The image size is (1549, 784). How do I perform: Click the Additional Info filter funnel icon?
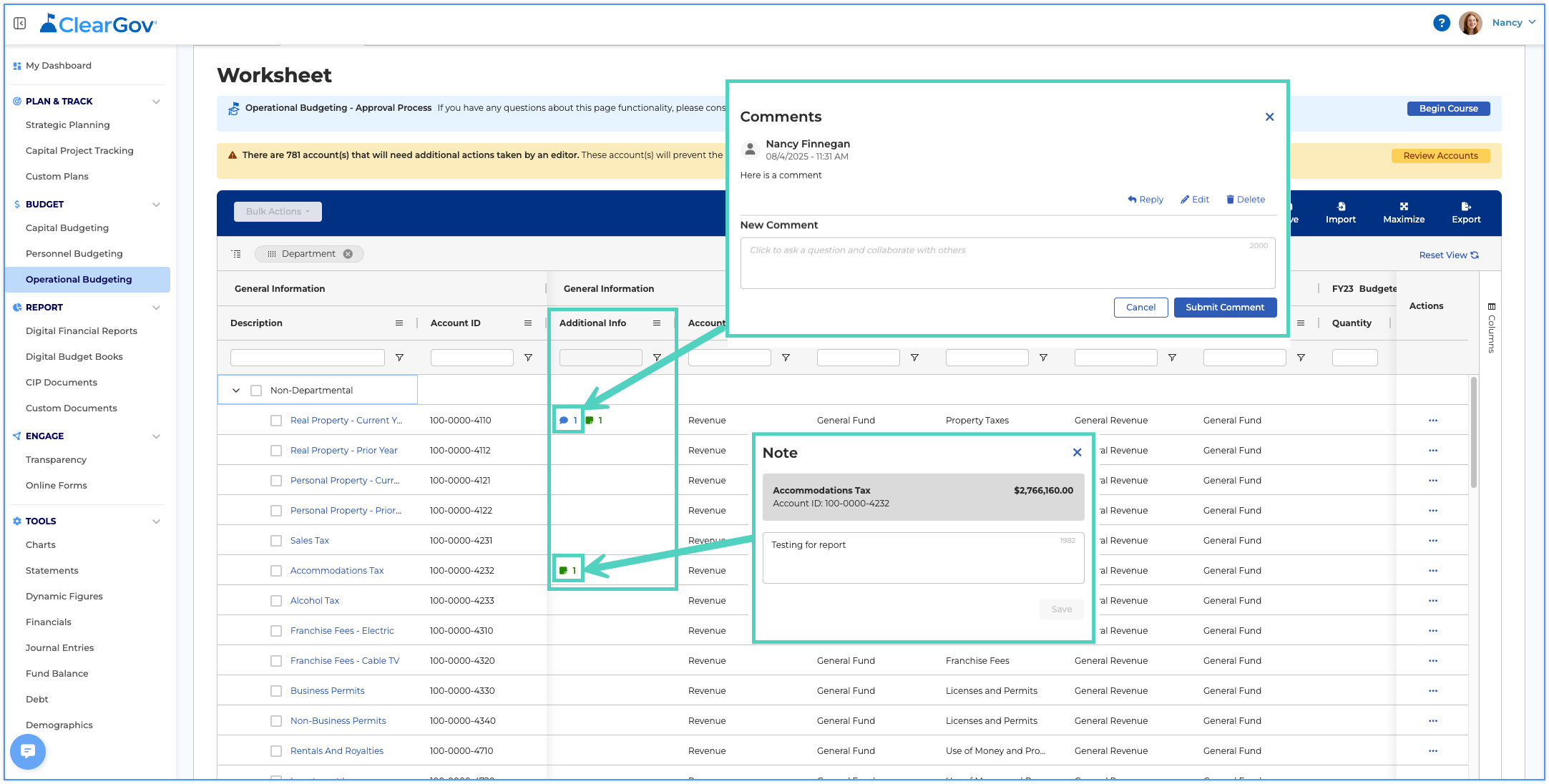(657, 358)
